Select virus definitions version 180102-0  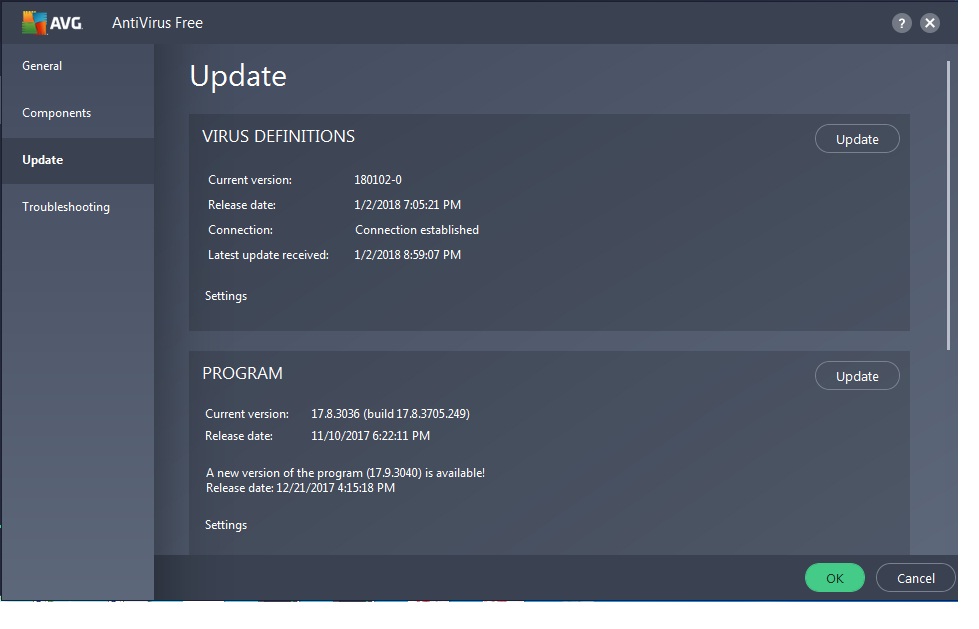tap(378, 180)
